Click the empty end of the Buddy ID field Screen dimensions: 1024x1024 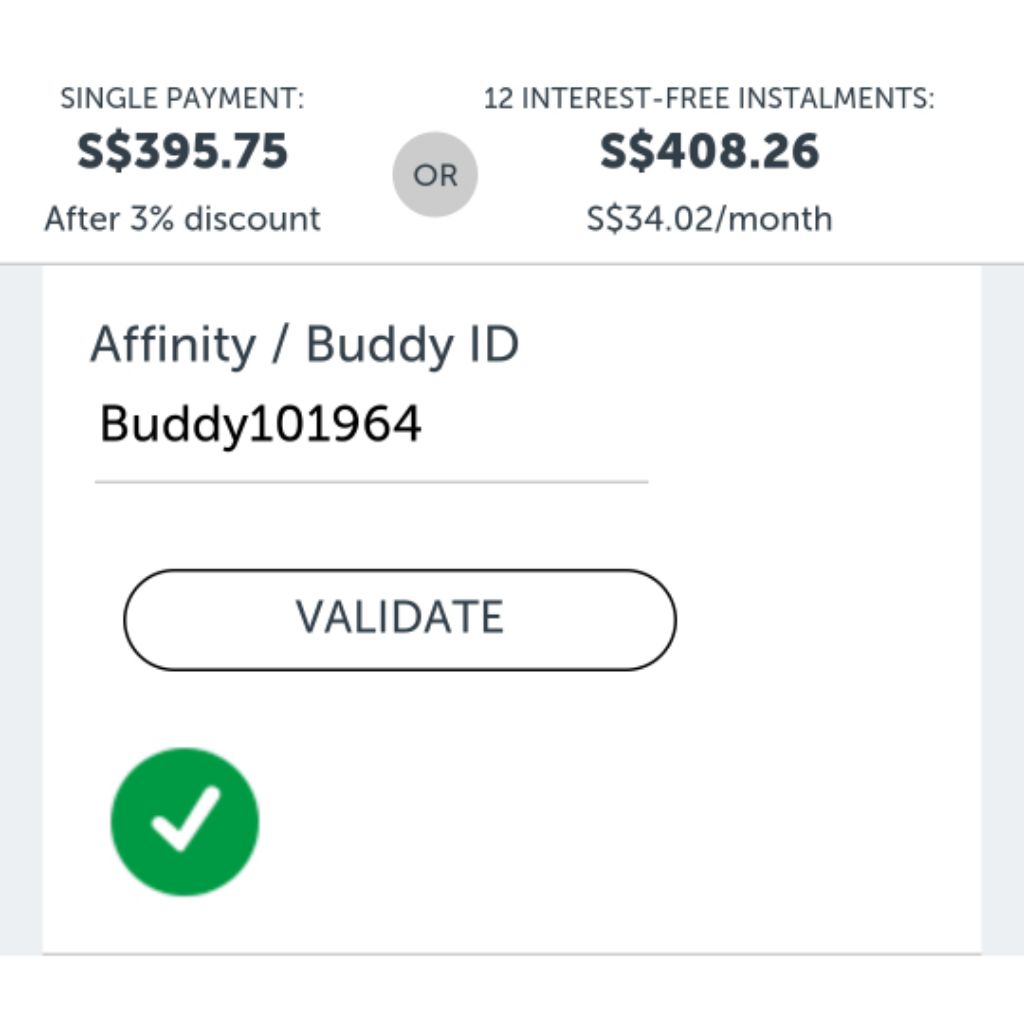tap(560, 426)
